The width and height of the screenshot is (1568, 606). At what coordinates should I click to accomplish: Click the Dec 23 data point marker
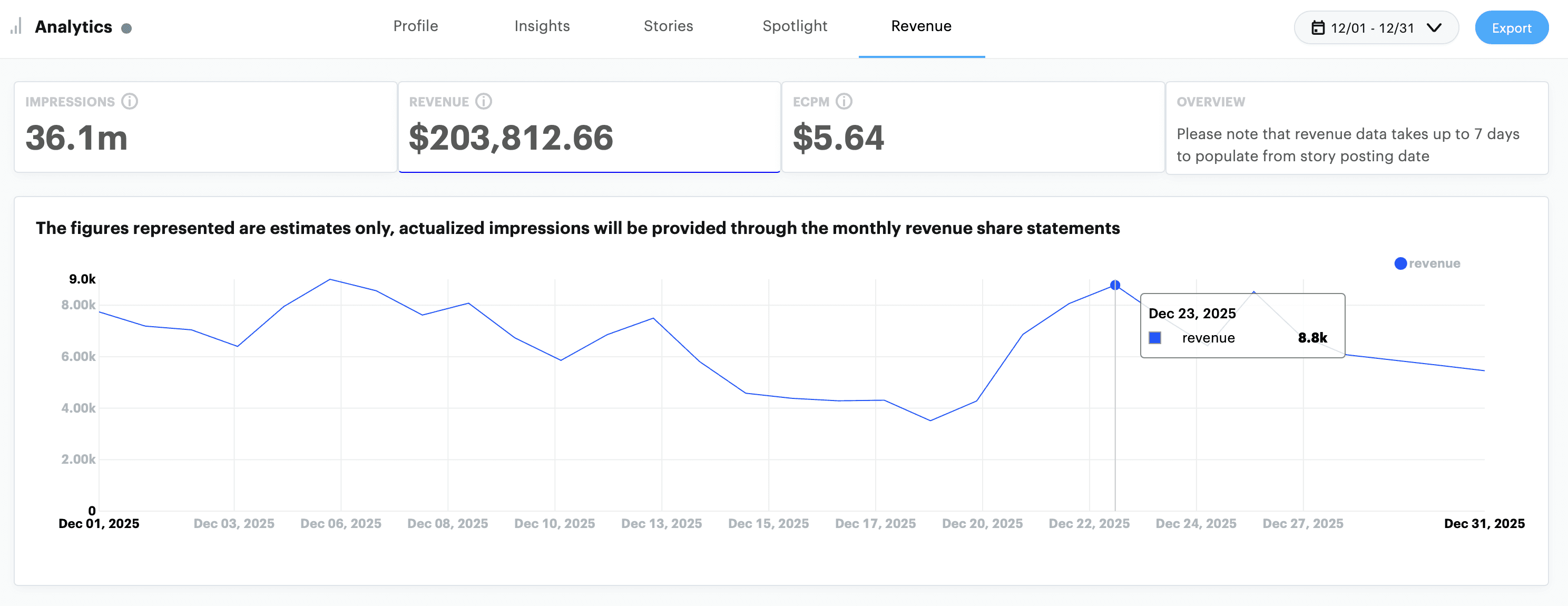(x=1114, y=285)
